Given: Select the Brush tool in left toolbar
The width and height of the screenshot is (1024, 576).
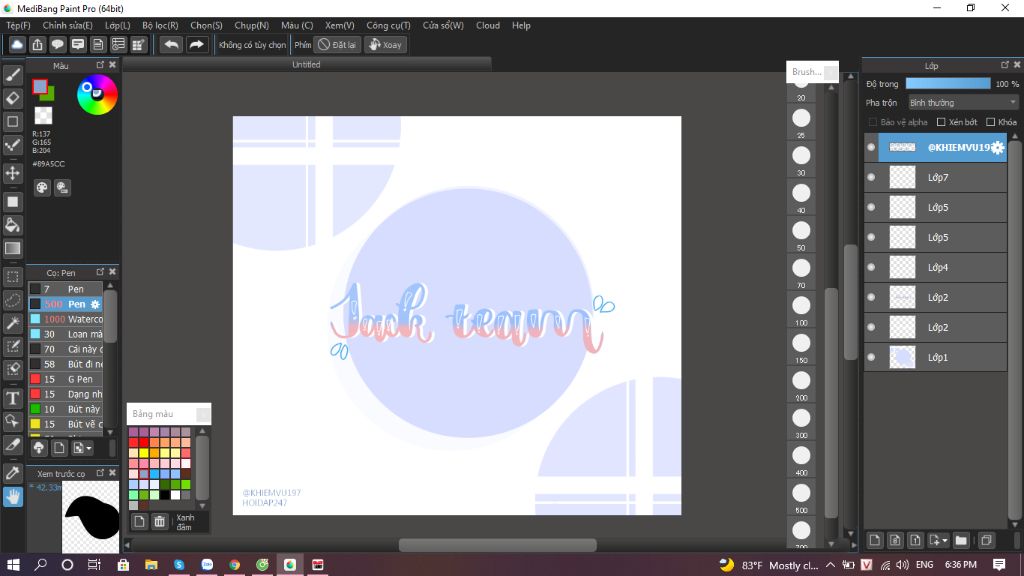Looking at the screenshot, I should 12,75.
